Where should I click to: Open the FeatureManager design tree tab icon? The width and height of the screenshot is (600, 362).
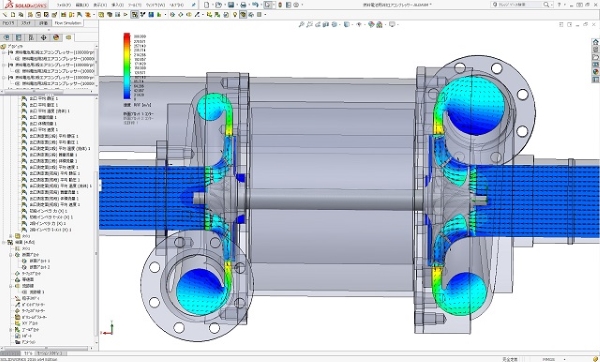[x=6, y=38]
